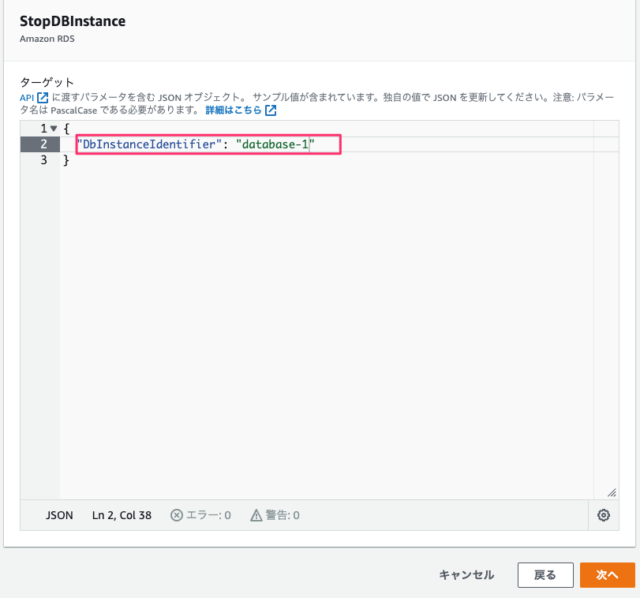The width and height of the screenshot is (640, 598).
Task: Select line number 2 in gutter
Action: point(44,144)
